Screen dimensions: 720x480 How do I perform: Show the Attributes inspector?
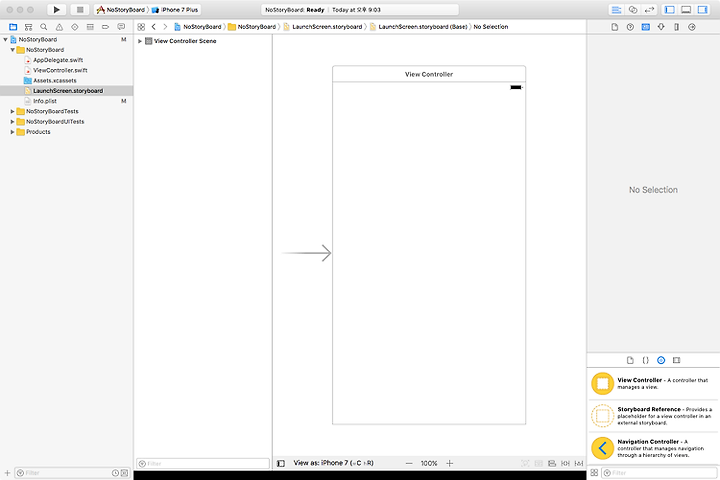click(661, 27)
